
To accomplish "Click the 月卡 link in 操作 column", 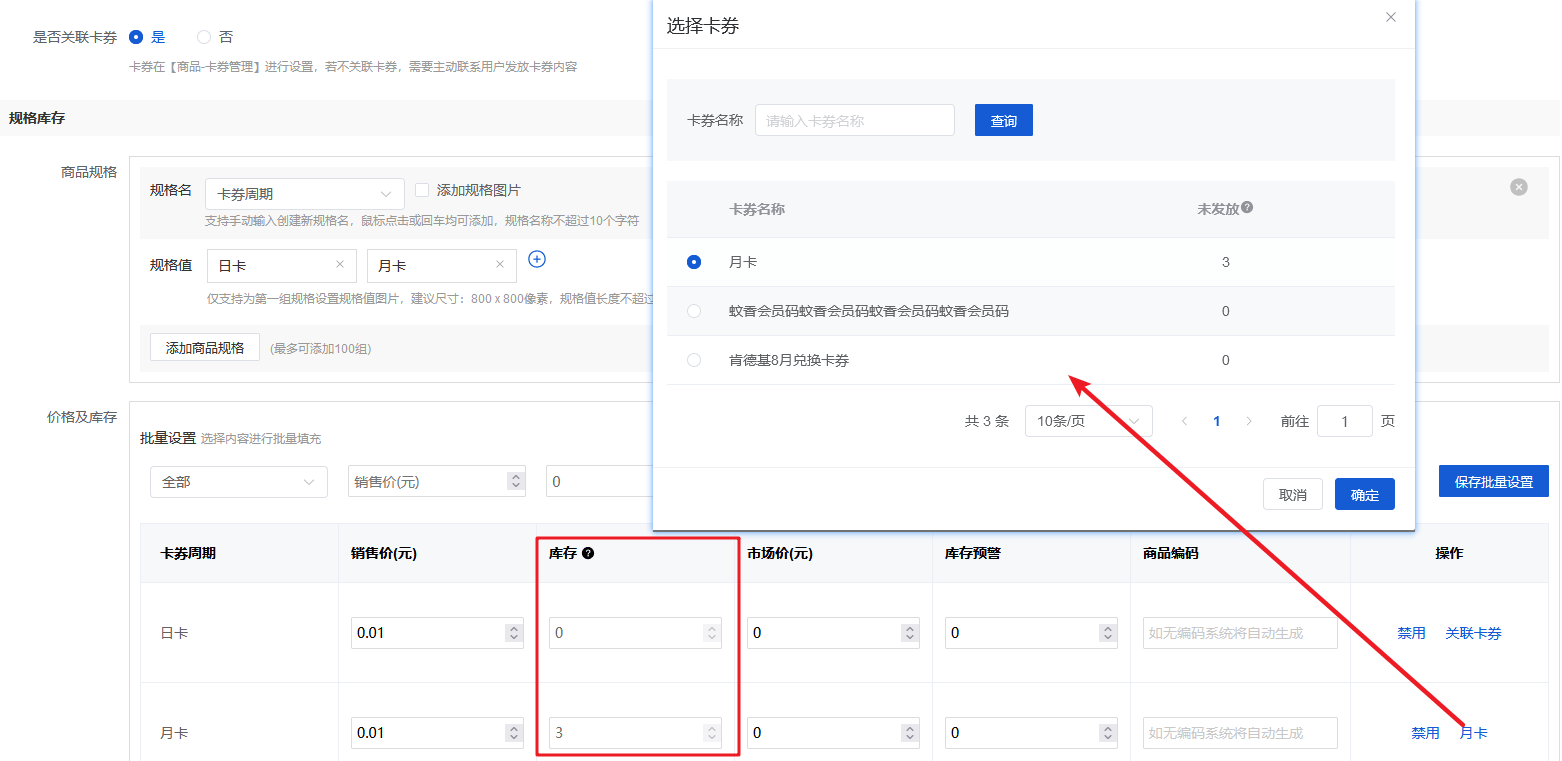I will 1473,733.
